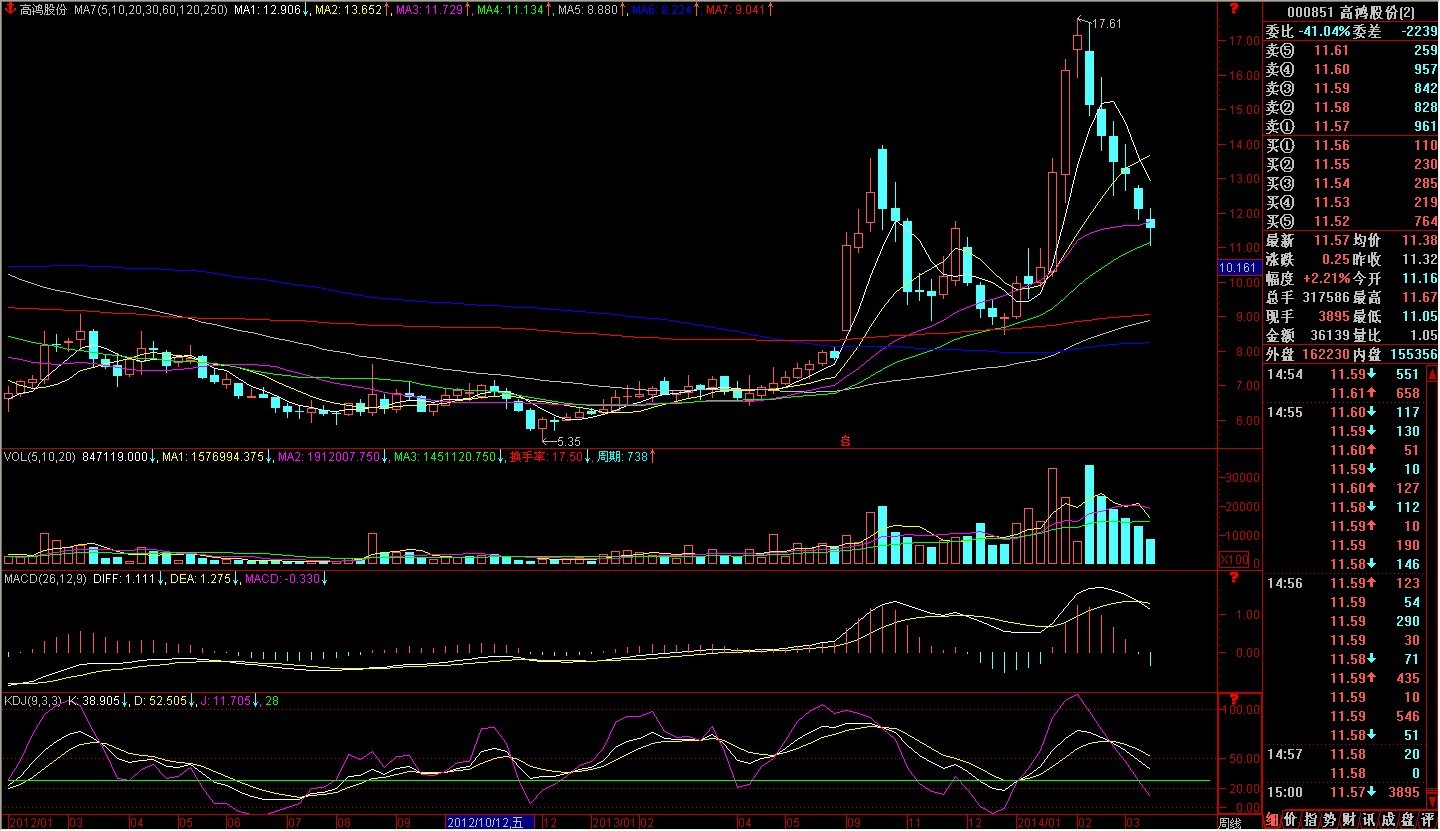Click the 买① order row at 11.56

[x=1351, y=146]
